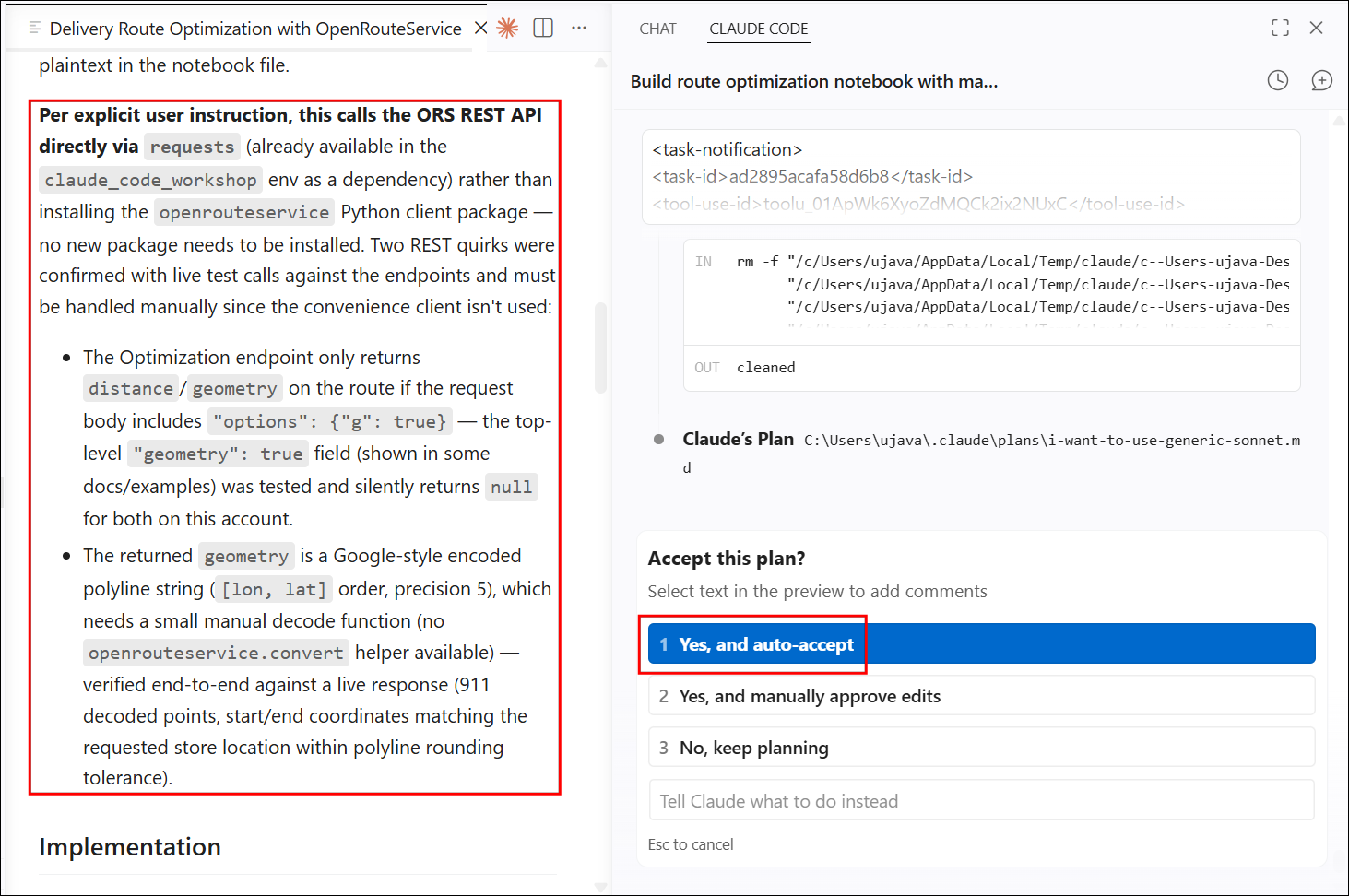Click the 'openrouteservice.convert' inline code
1349x896 pixels.
pos(216,653)
